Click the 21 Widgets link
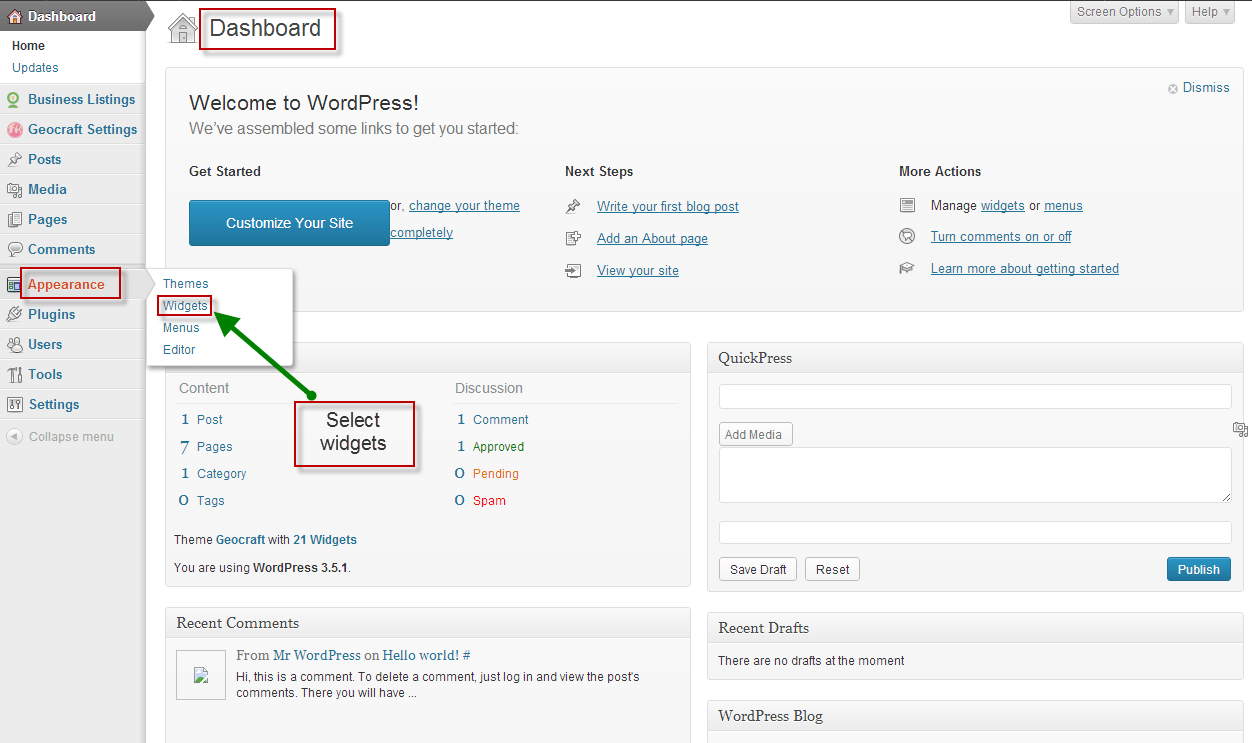 pos(325,540)
